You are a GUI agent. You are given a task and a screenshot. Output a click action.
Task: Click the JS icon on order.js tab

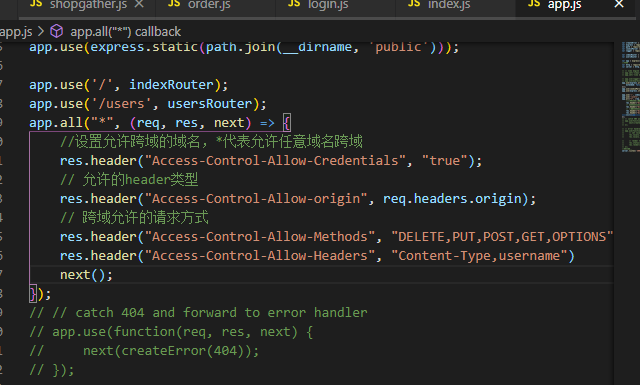pyautogui.click(x=174, y=4)
